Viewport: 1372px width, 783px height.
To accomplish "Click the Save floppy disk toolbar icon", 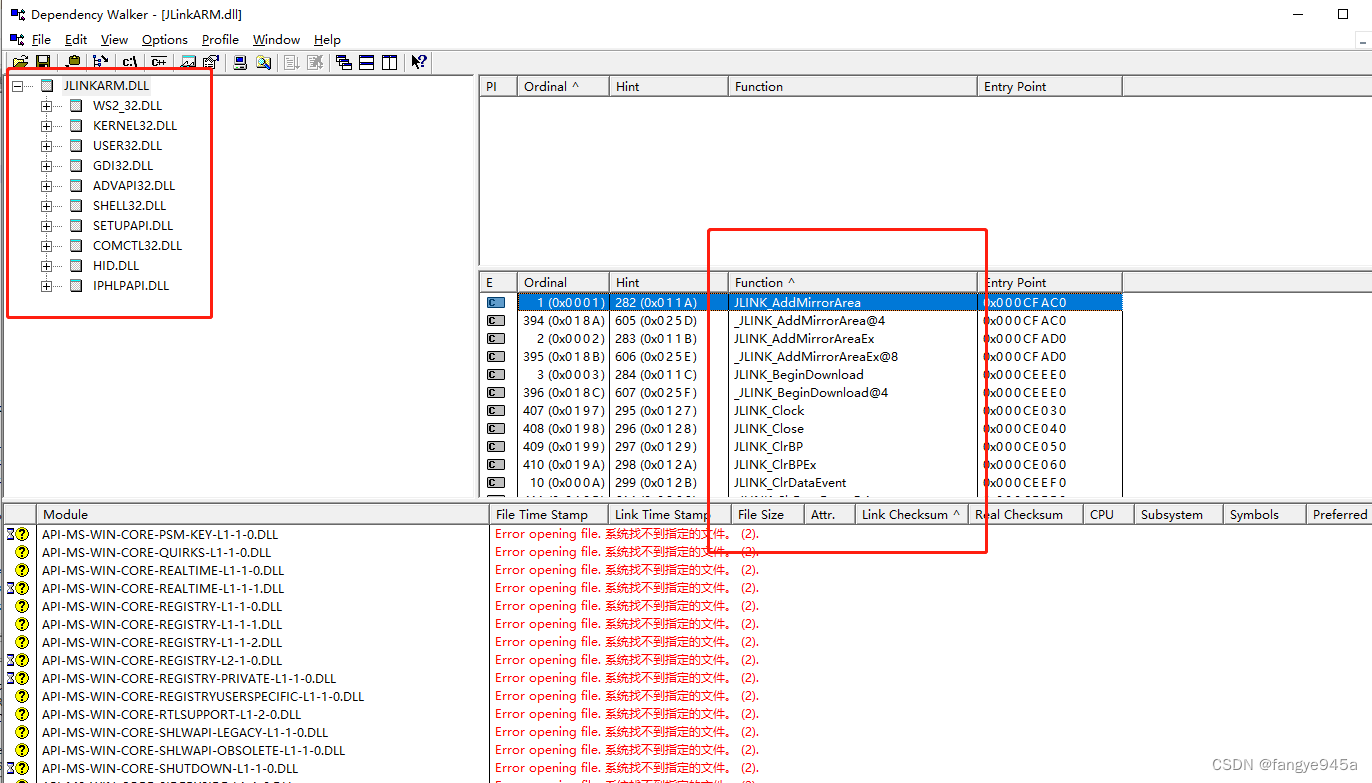I will point(43,62).
